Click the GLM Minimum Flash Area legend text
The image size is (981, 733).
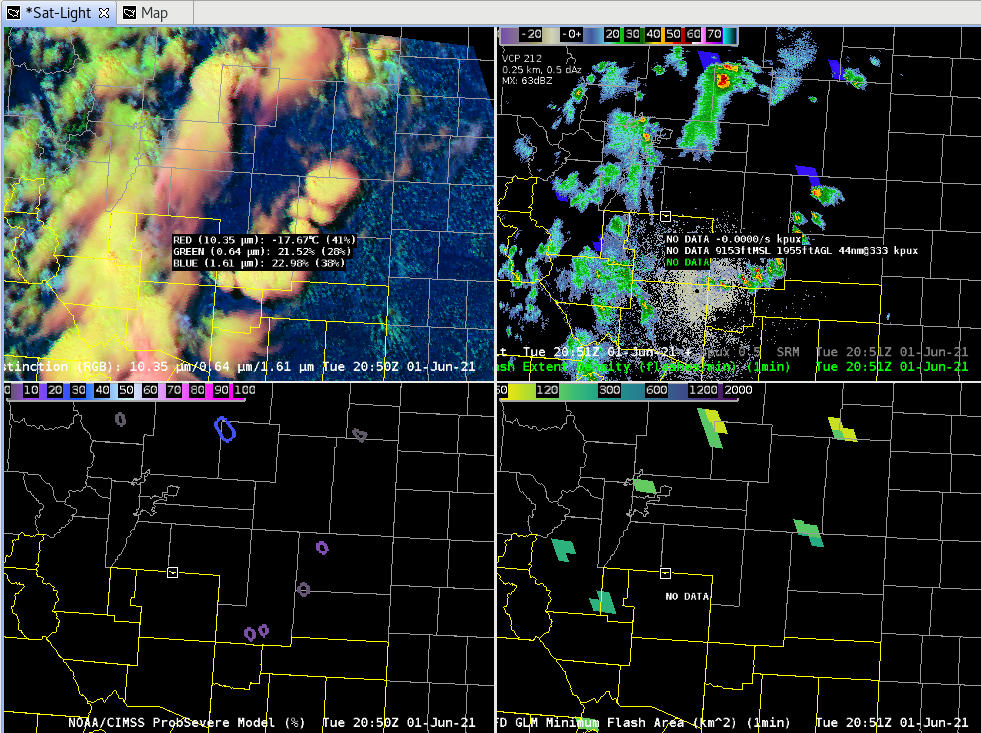coord(644,722)
